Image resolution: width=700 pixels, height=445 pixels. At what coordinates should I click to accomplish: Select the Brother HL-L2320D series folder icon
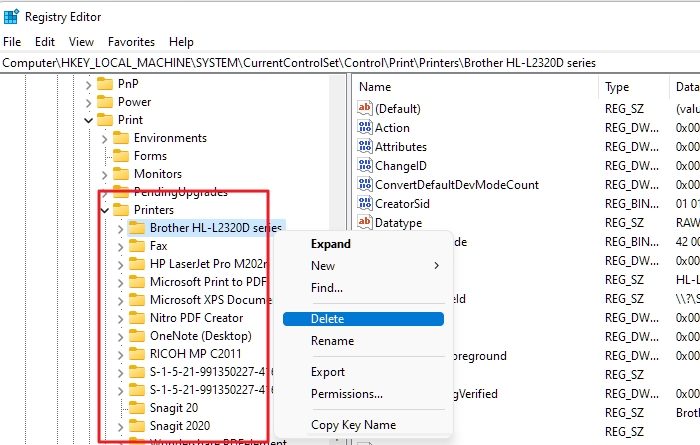click(x=137, y=228)
